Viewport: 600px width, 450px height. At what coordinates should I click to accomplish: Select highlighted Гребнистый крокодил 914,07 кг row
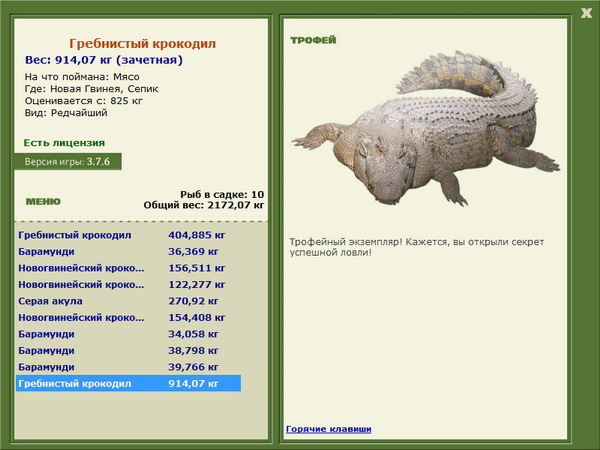point(128,383)
